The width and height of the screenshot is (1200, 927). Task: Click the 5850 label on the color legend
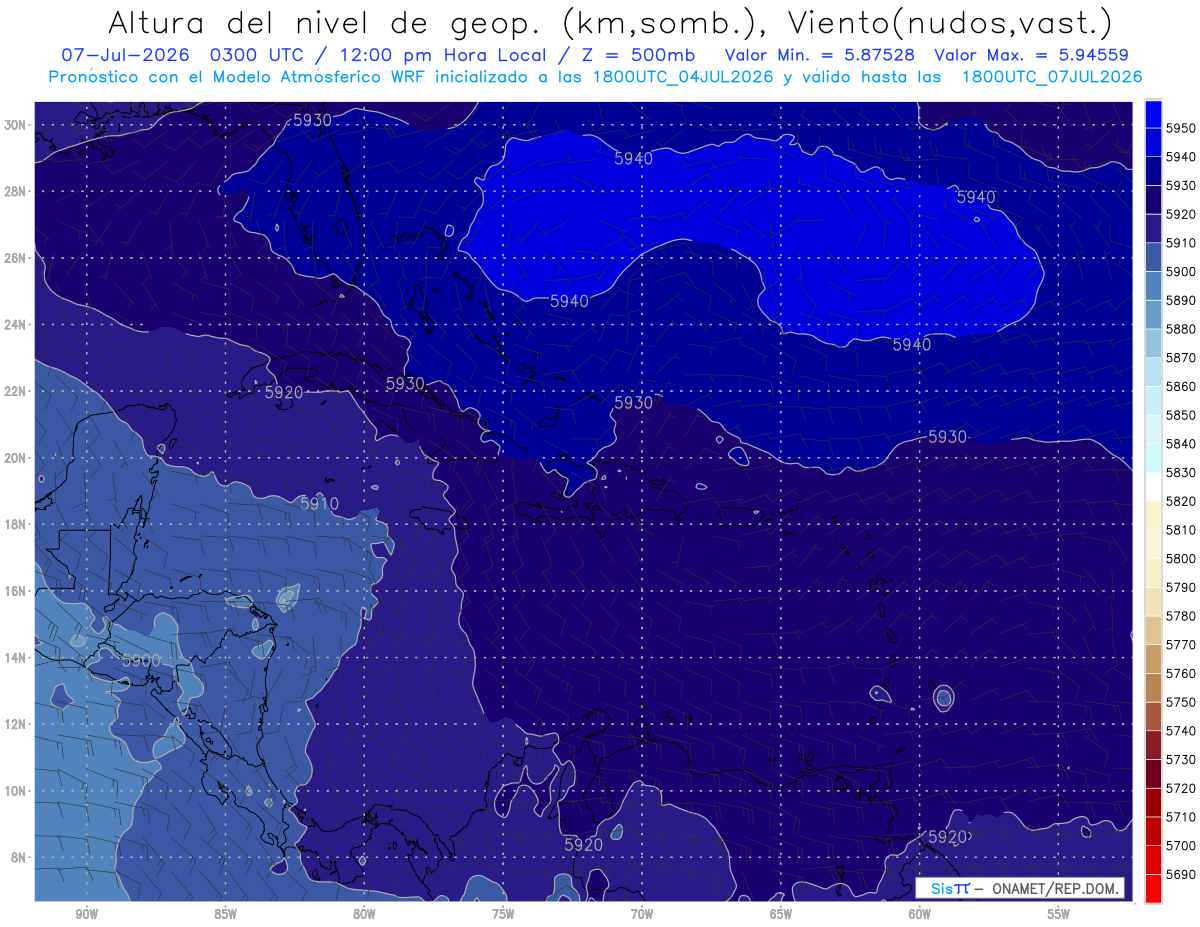(x=1182, y=415)
